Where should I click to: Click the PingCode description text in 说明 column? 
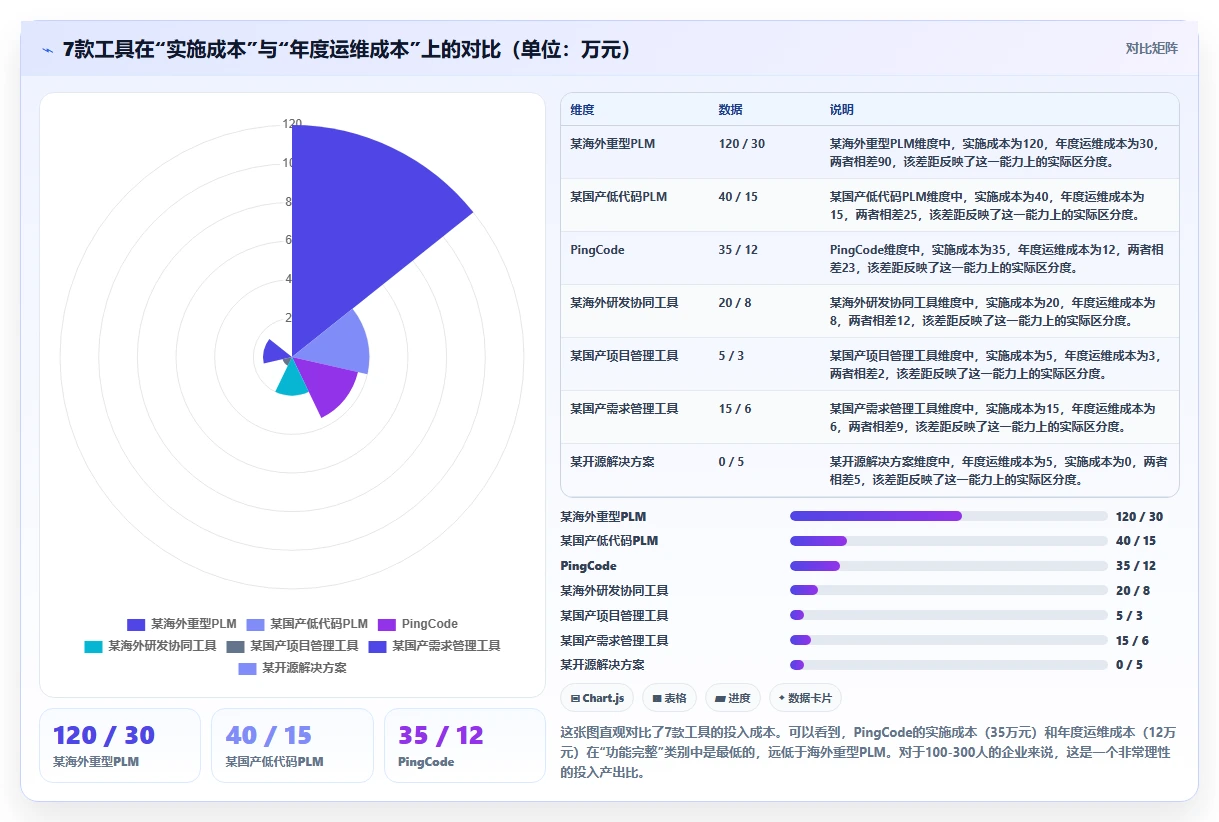(996, 258)
